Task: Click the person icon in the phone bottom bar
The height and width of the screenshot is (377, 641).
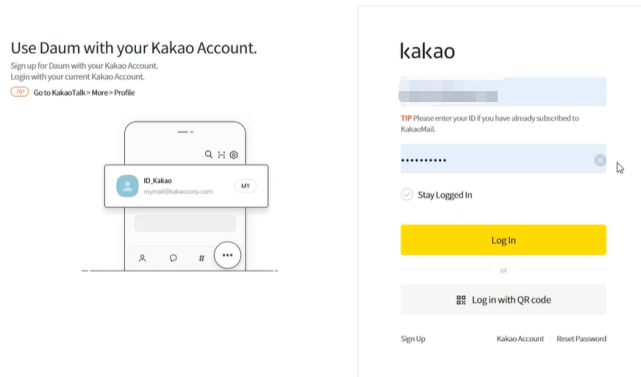Action: tap(142, 258)
